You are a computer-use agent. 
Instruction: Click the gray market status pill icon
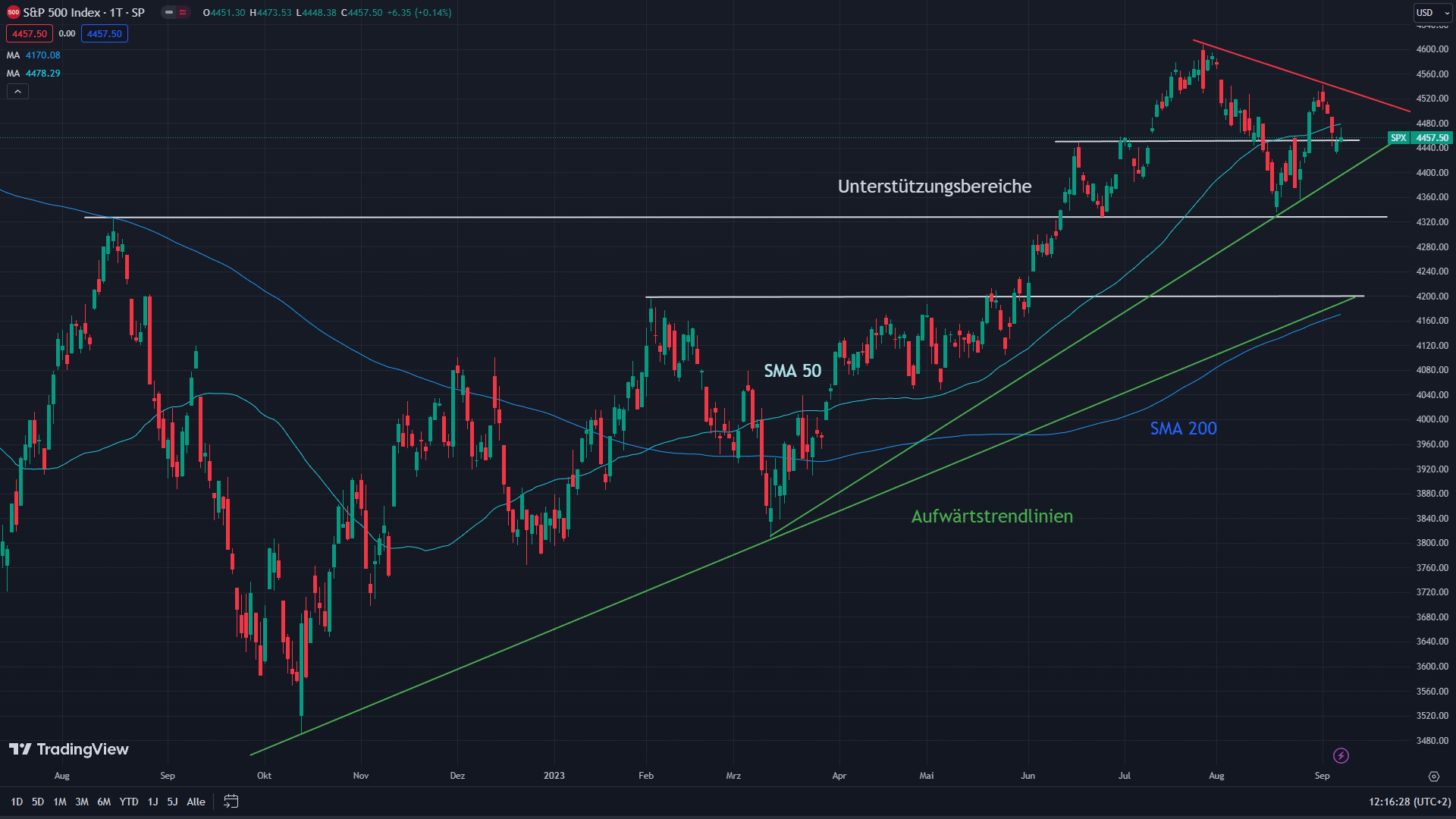click(x=168, y=12)
